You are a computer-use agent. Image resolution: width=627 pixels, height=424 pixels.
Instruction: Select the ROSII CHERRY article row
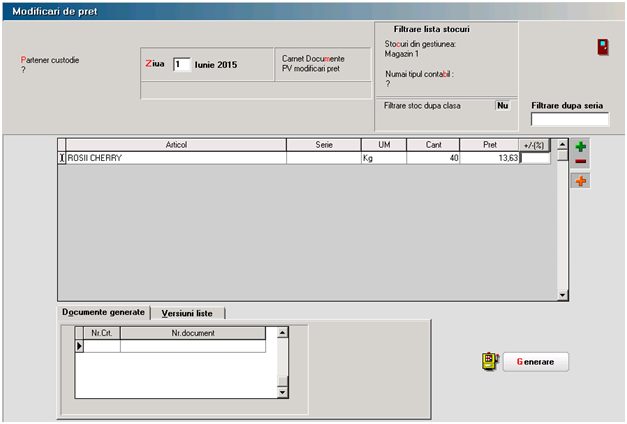point(176,158)
